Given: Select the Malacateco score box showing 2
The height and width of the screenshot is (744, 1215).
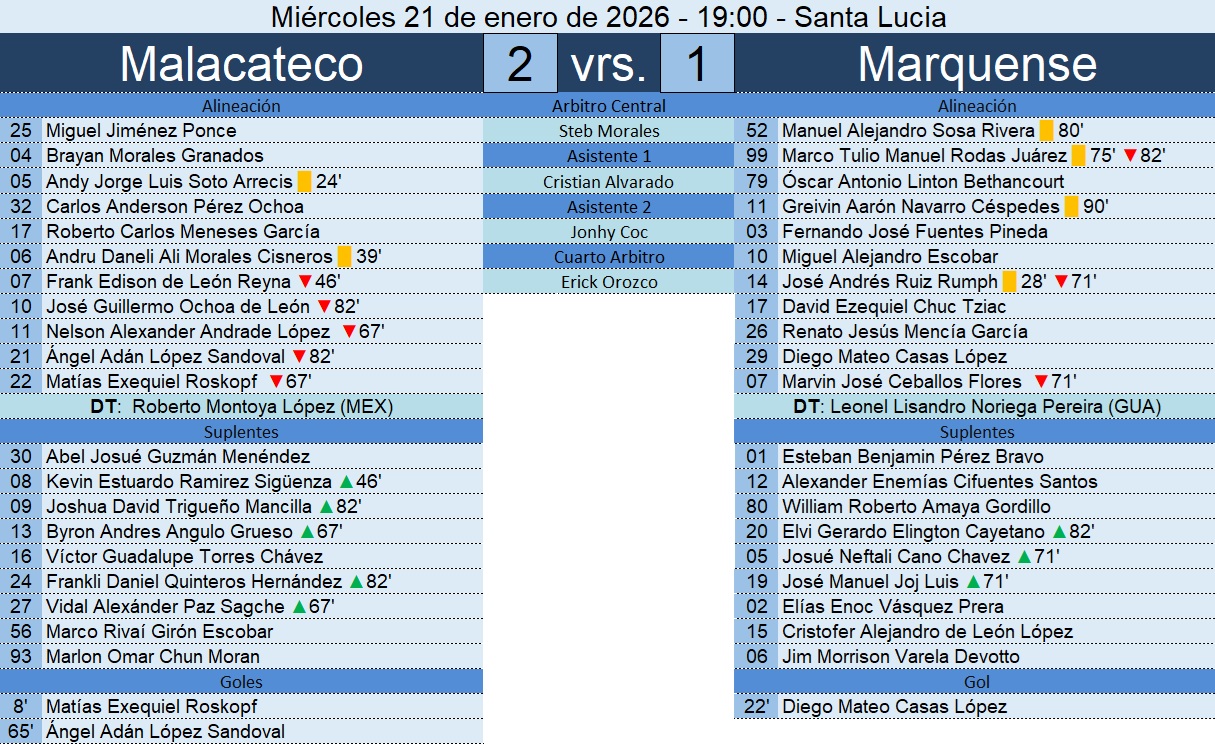Looking at the screenshot, I should coord(520,64).
